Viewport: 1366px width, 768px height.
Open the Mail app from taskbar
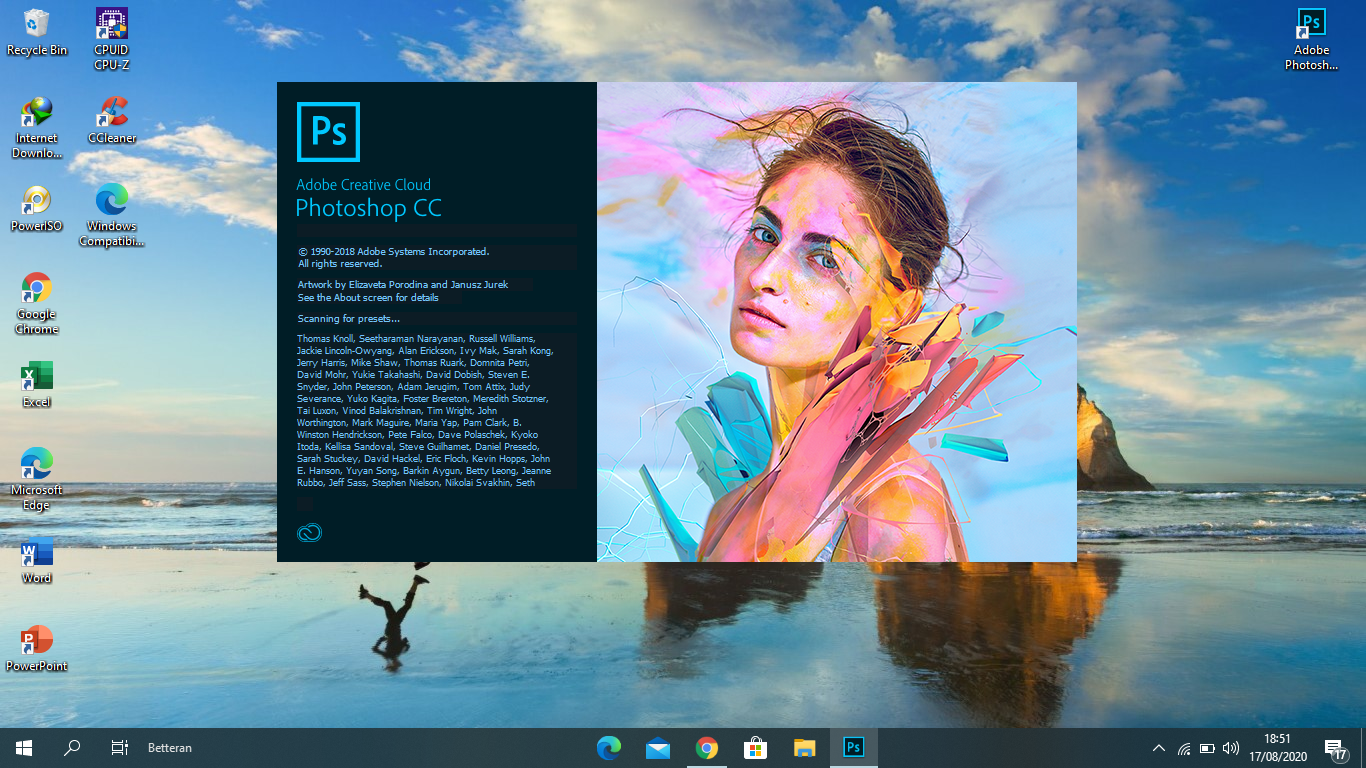click(658, 747)
